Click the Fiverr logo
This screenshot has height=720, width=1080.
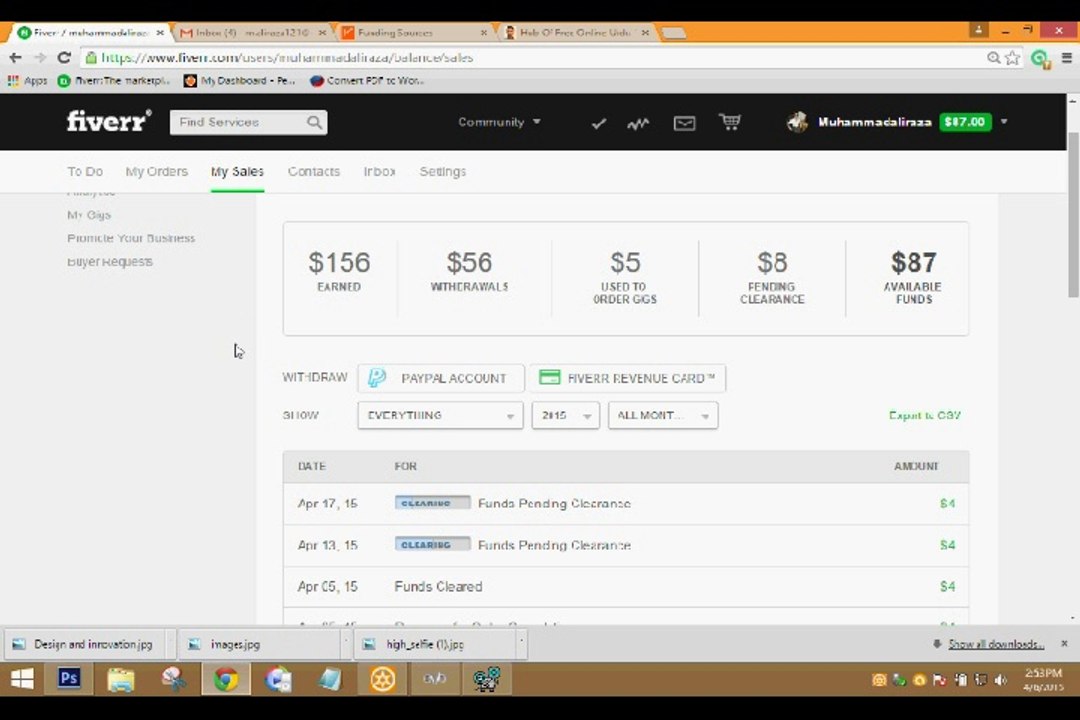coord(109,121)
